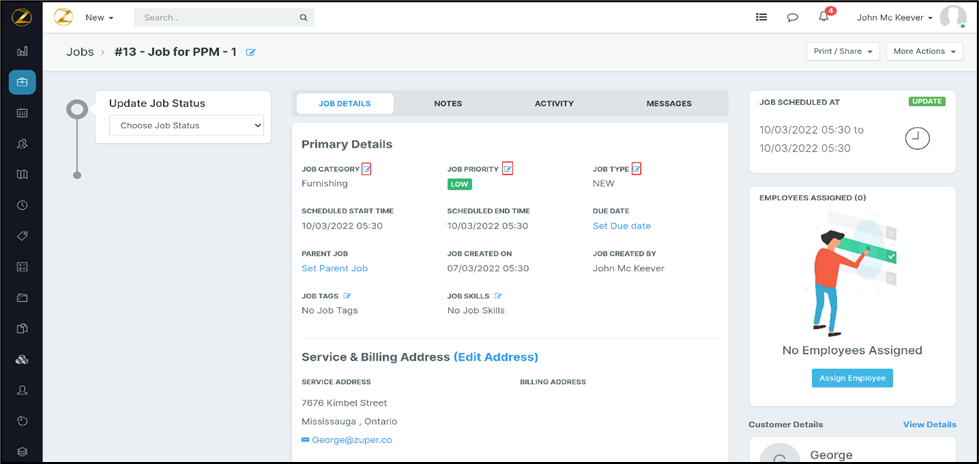Screen dimensions: 979x464
Task: Open the list view icon in header
Action: point(761,17)
